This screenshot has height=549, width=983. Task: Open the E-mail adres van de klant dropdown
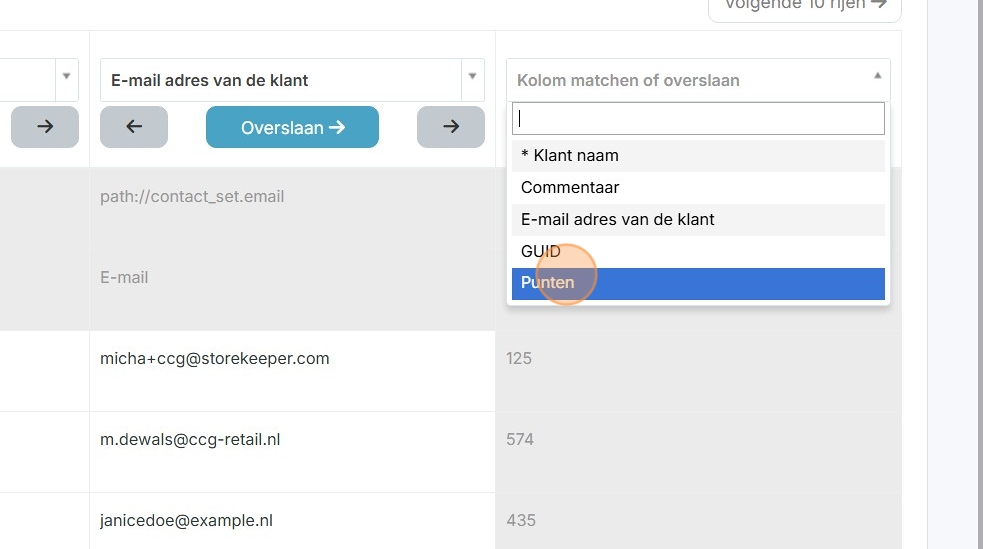[280, 80]
